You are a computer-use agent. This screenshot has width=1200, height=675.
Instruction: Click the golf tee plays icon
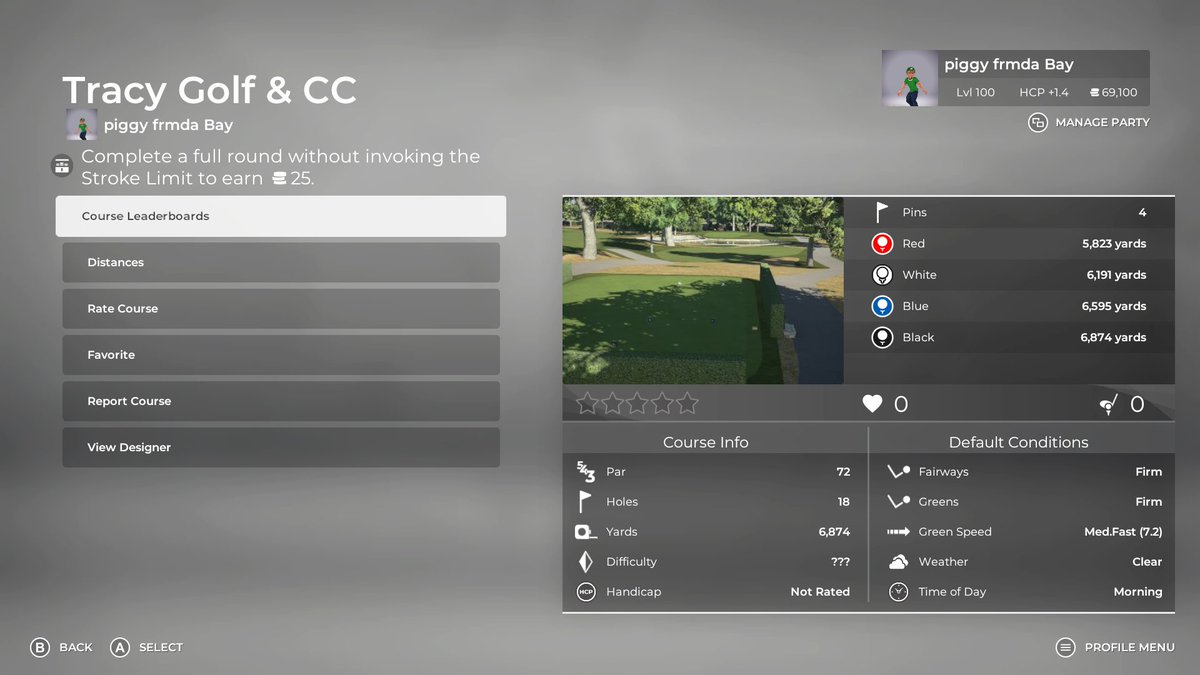click(x=1108, y=404)
